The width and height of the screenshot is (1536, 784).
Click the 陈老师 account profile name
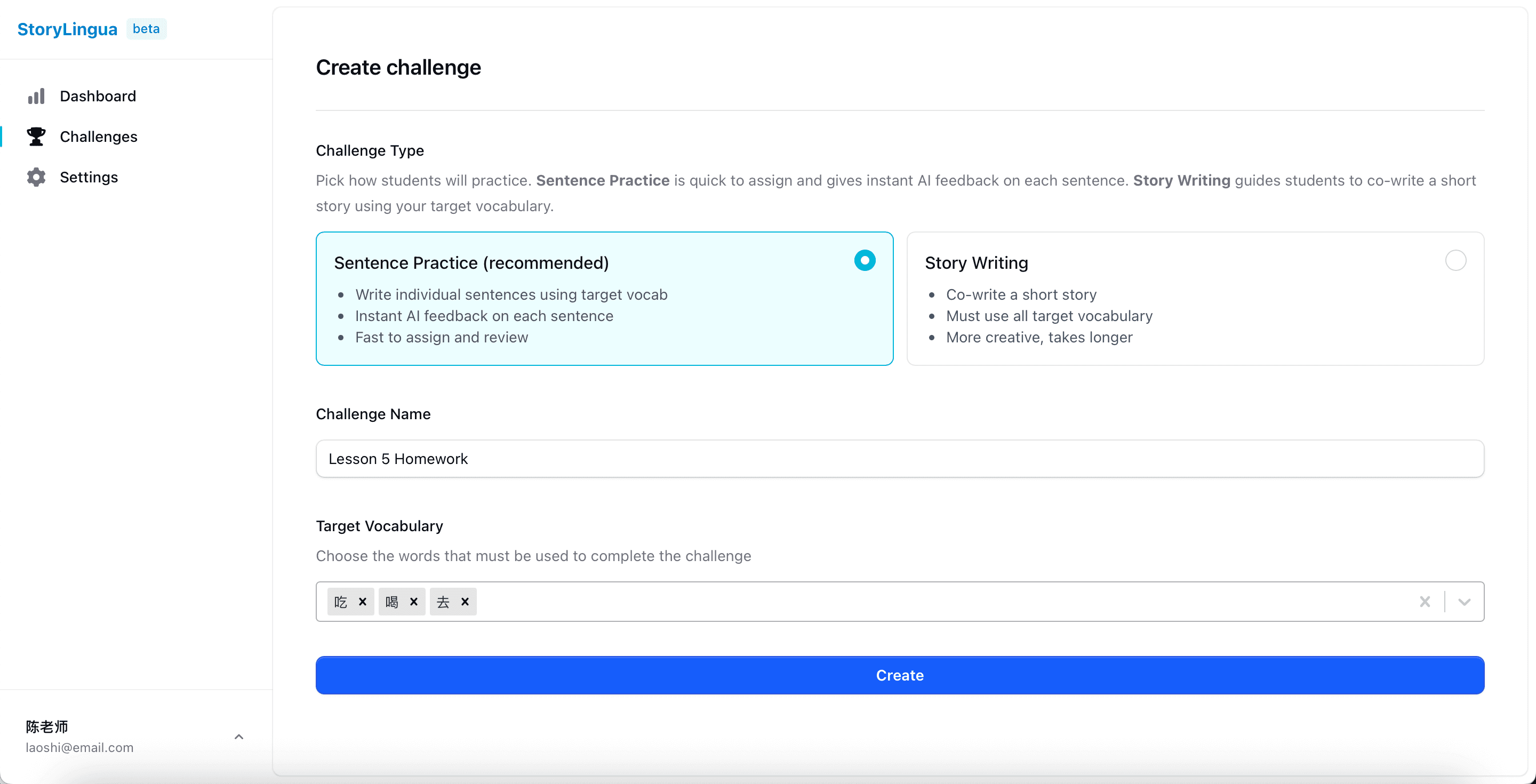(47, 726)
